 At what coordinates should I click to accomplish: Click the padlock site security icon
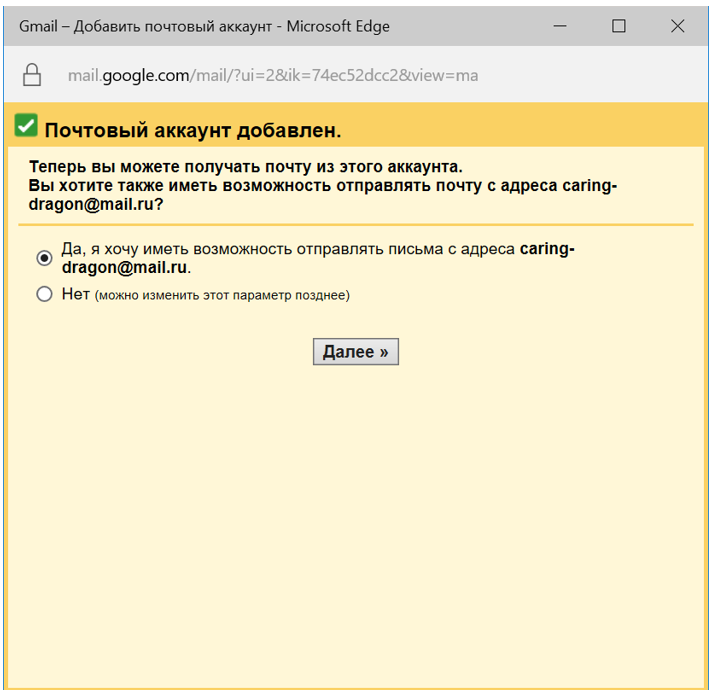click(32, 75)
